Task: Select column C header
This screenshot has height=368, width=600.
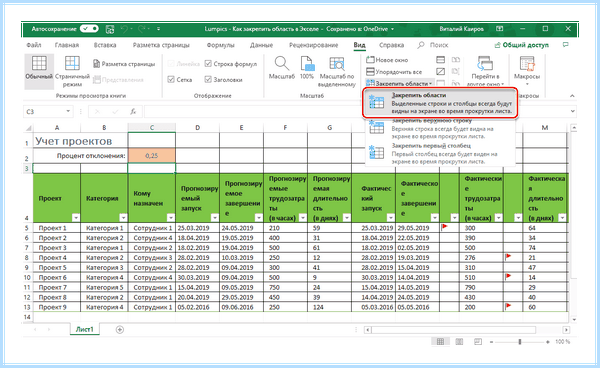Action: (152, 127)
